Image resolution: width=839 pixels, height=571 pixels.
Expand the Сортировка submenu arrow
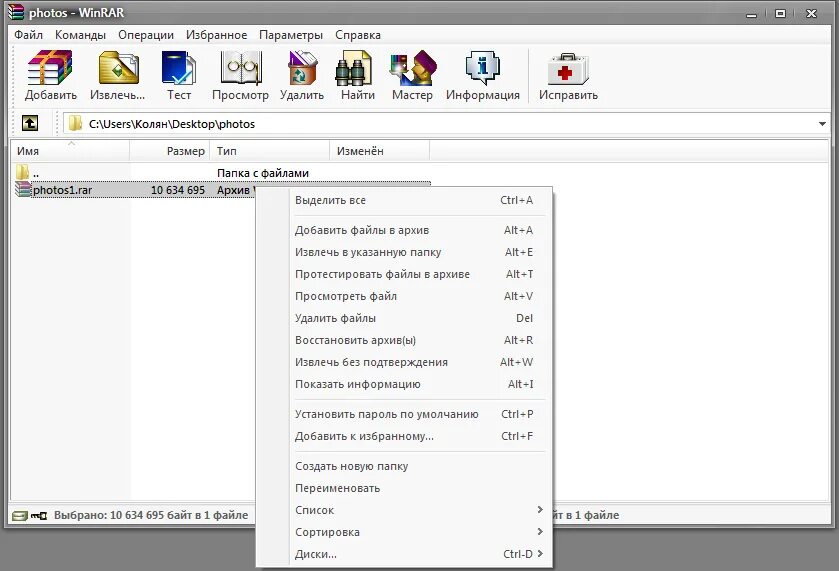pos(540,531)
